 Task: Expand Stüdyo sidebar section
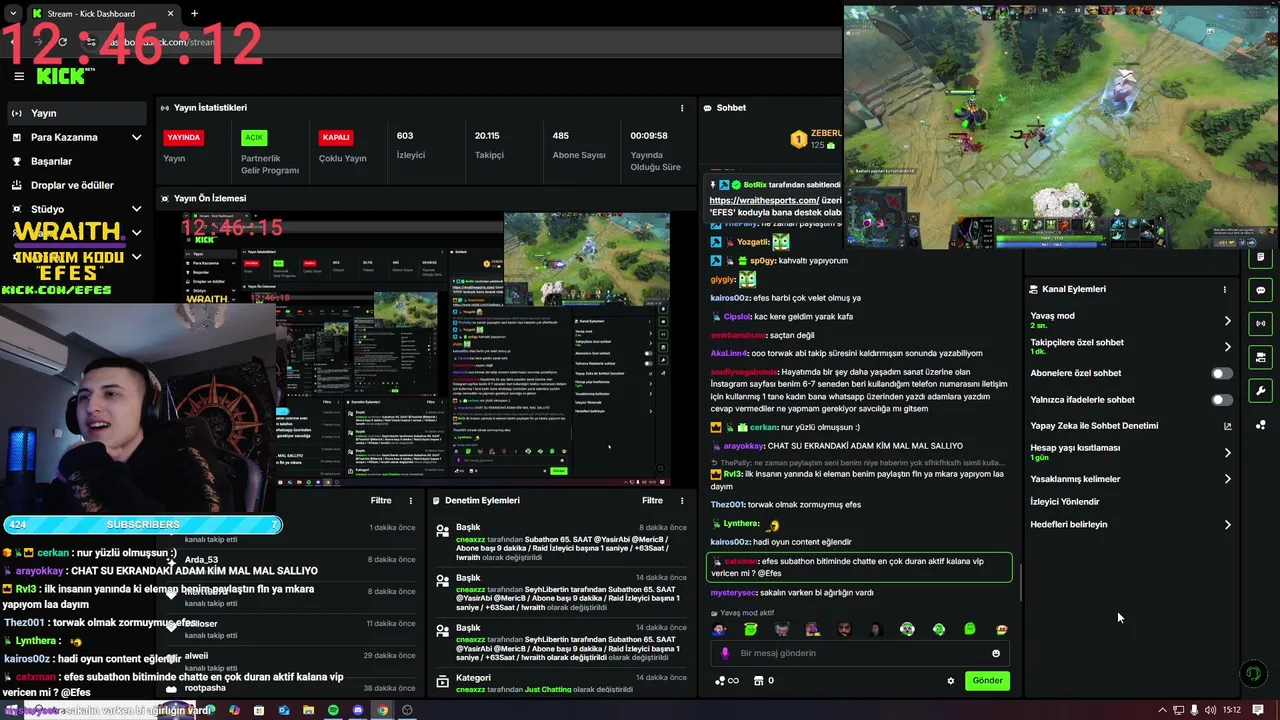[x=136, y=210]
